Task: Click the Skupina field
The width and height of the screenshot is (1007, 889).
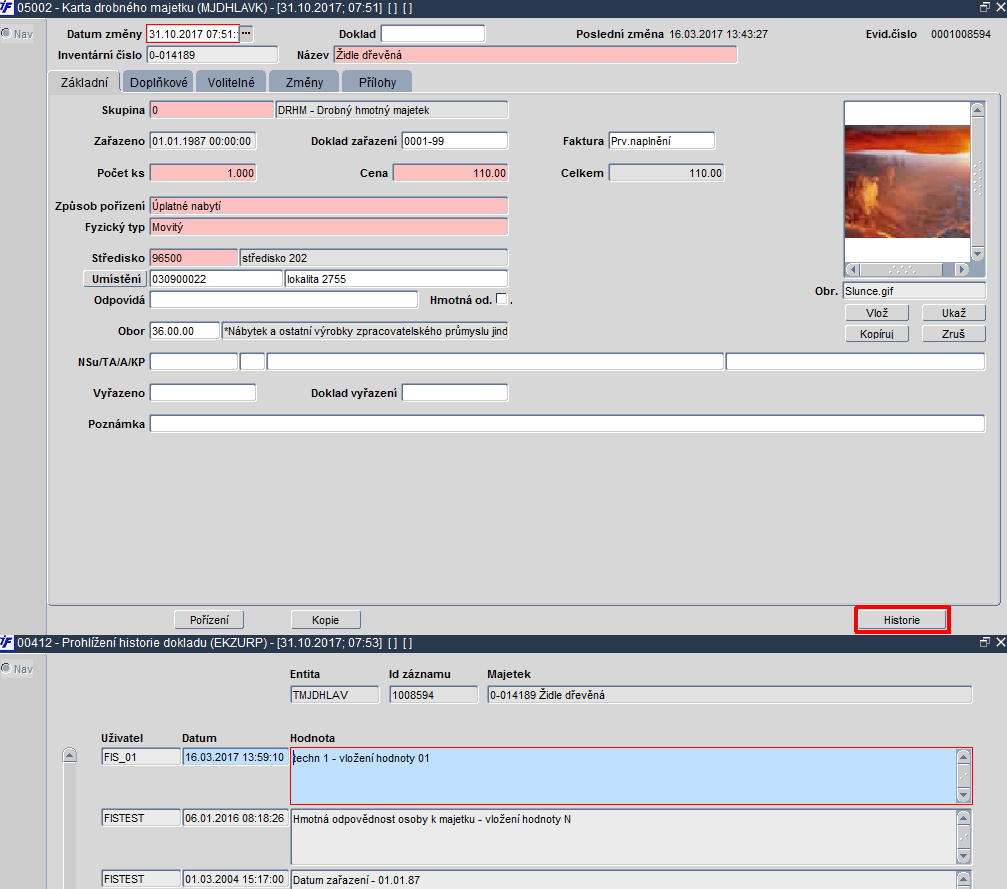Action: [212, 110]
